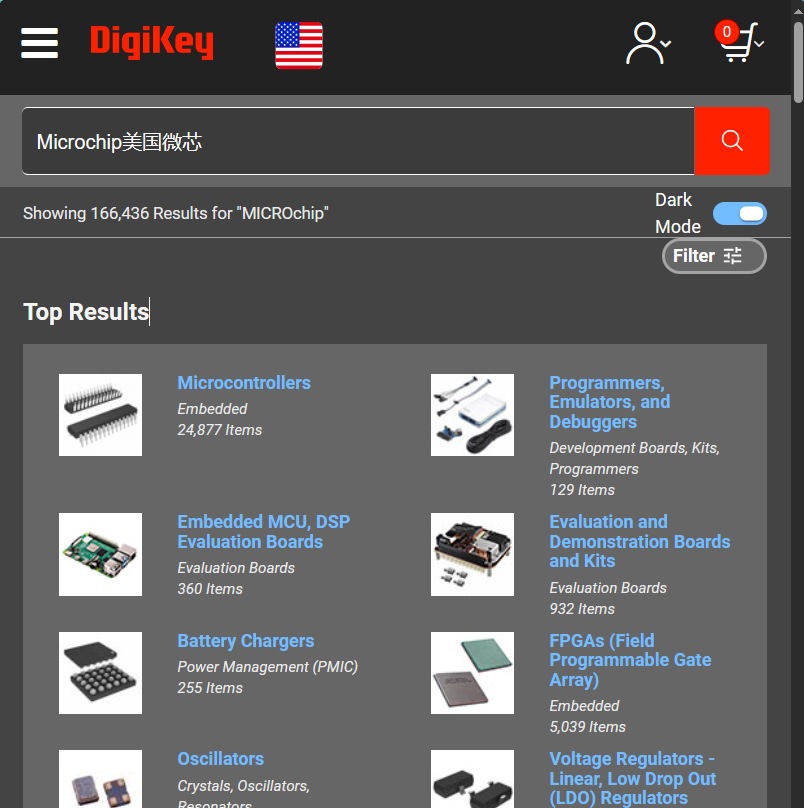This screenshot has height=808, width=804.
Task: Click "Development Boards, Kits, Programmers" subtitle
Action: pyautogui.click(x=634, y=459)
